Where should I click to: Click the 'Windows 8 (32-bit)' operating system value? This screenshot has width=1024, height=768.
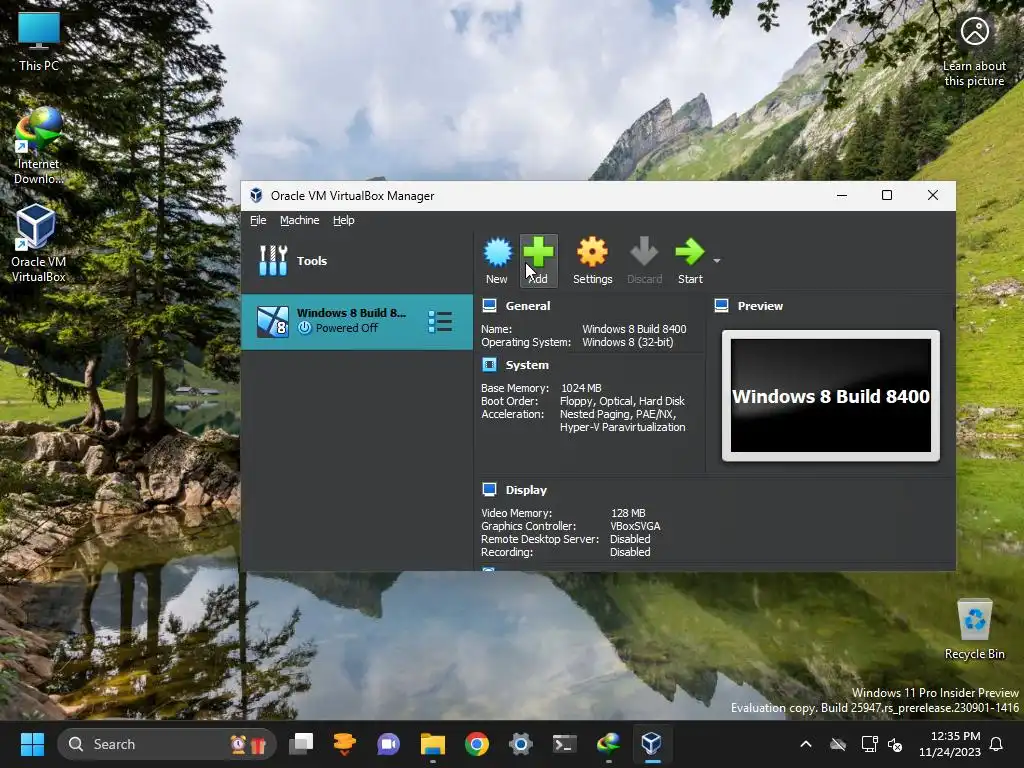coord(628,342)
